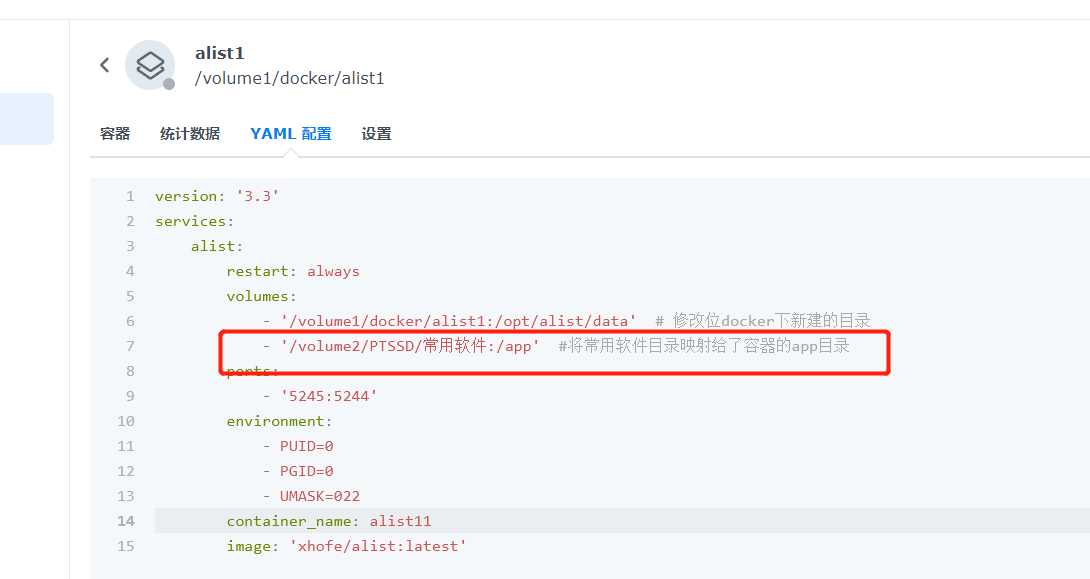Click the alist1 project layers icon
The image size is (1090, 579).
tap(150, 65)
